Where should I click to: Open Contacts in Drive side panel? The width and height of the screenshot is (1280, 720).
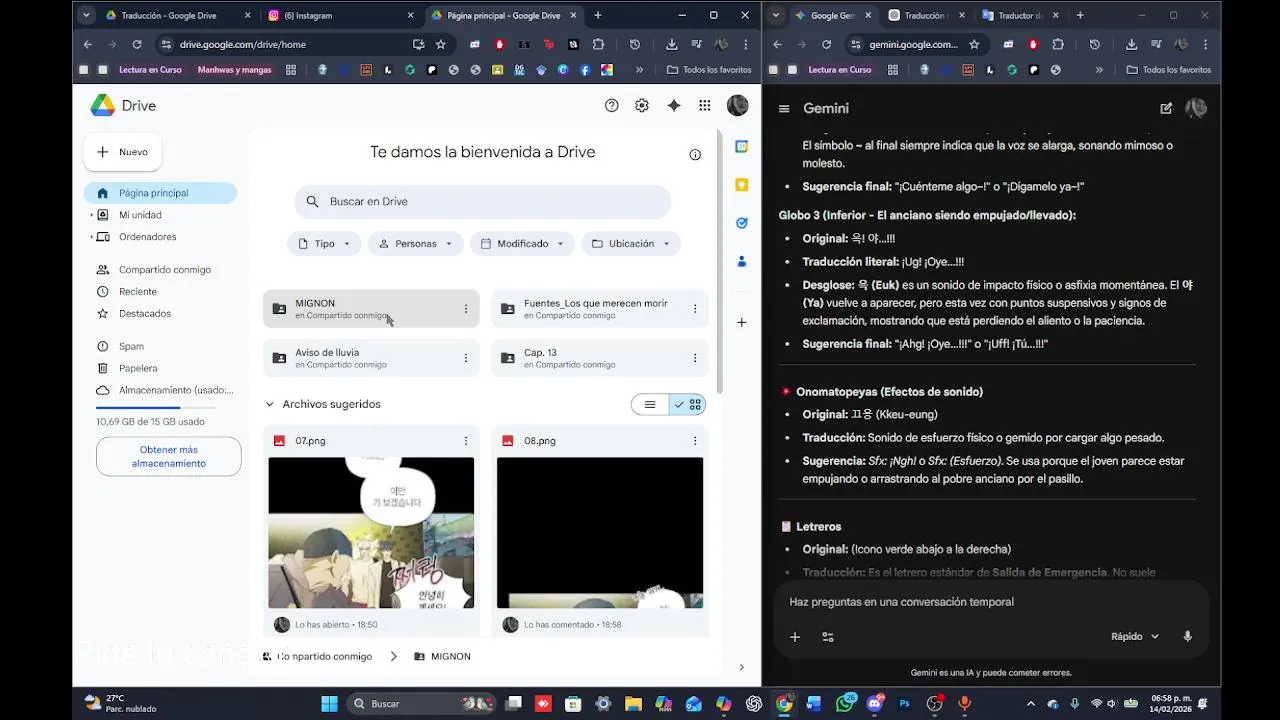pyautogui.click(x=742, y=262)
